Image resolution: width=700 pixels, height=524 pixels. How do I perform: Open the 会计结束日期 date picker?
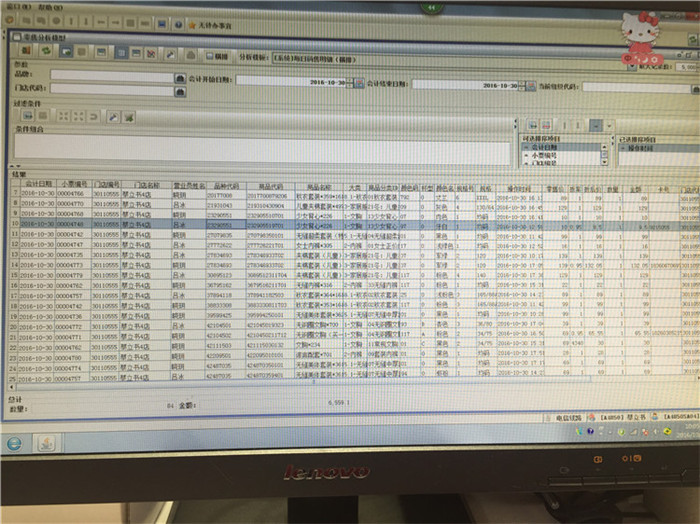tap(532, 87)
